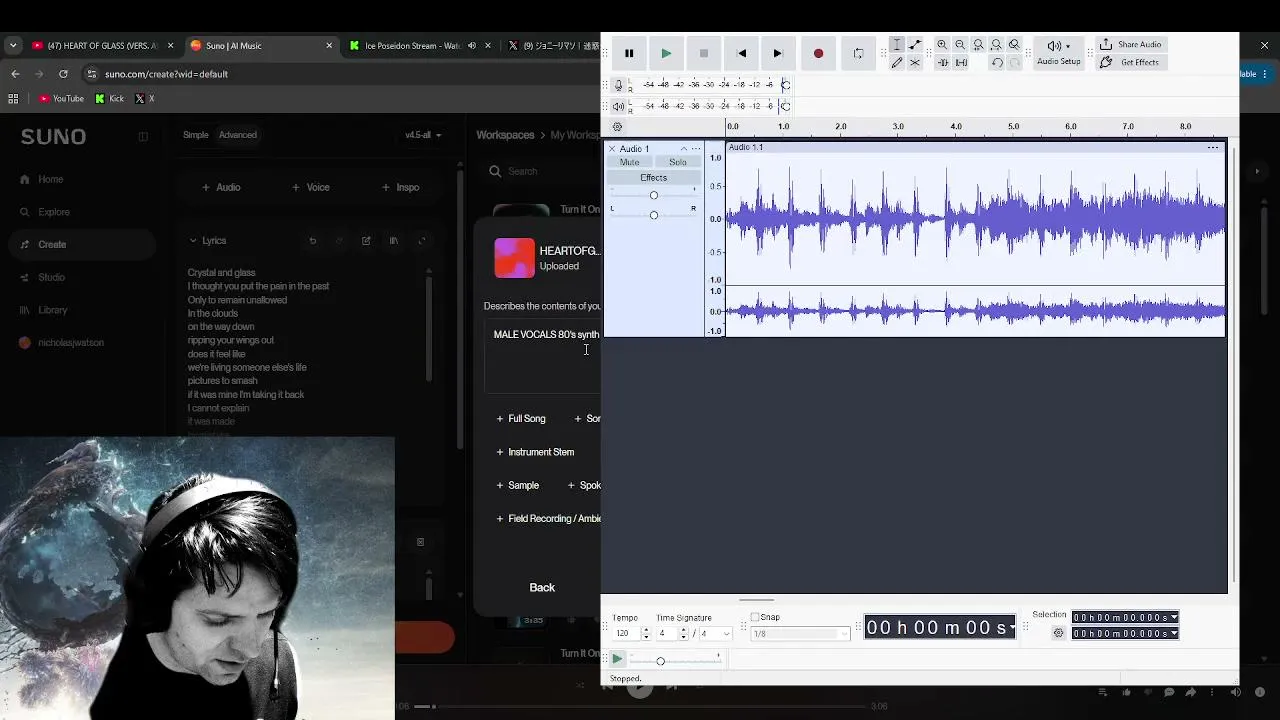Open the selection start time format dropdown
This screenshot has width=1280, height=720.
[1174, 617]
